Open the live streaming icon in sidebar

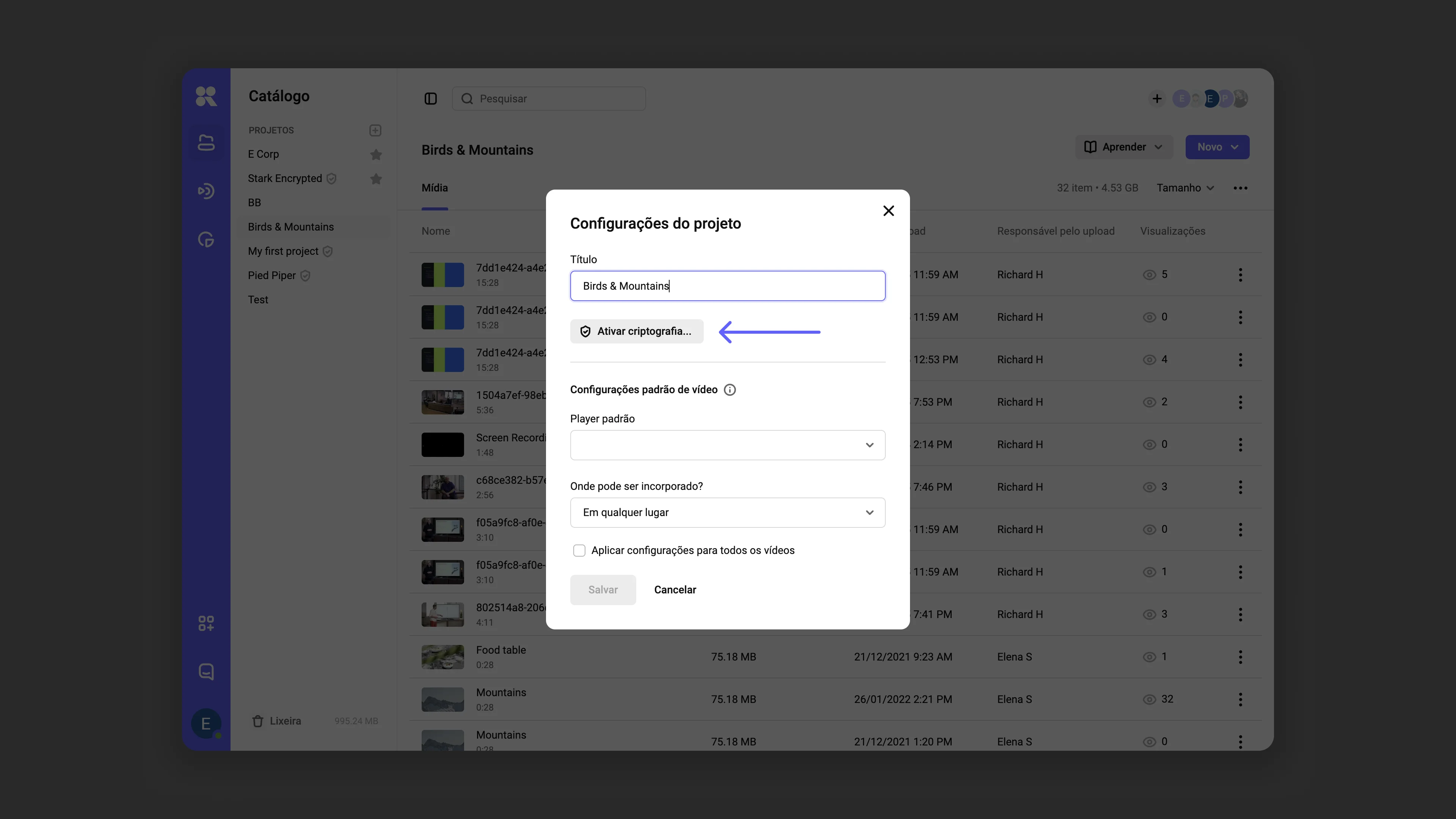pyautogui.click(x=206, y=191)
